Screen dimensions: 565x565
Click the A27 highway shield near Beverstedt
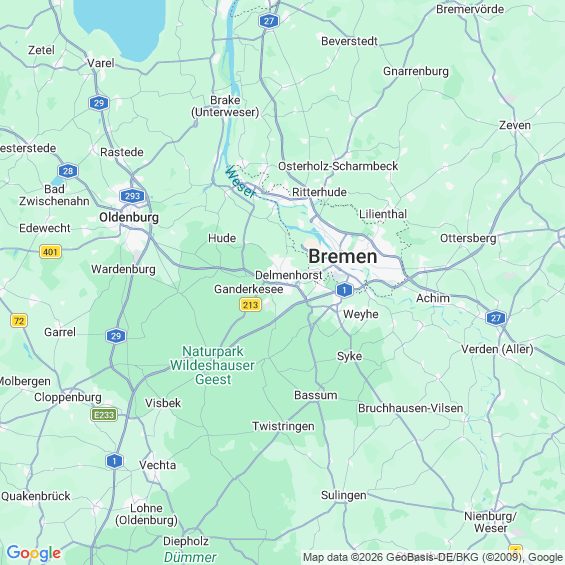269,21
